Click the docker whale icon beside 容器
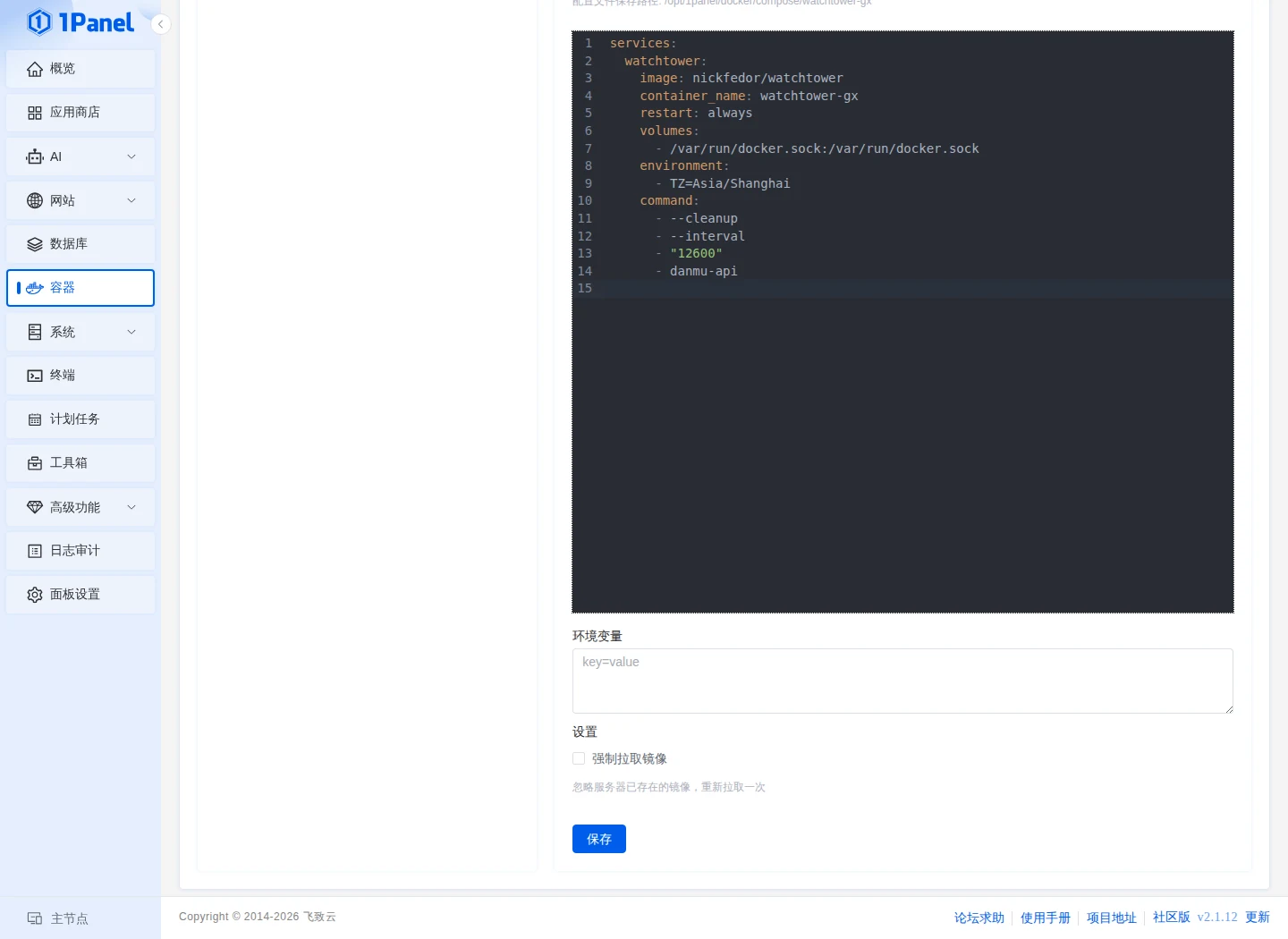This screenshot has height=939, width=1288. tap(35, 288)
